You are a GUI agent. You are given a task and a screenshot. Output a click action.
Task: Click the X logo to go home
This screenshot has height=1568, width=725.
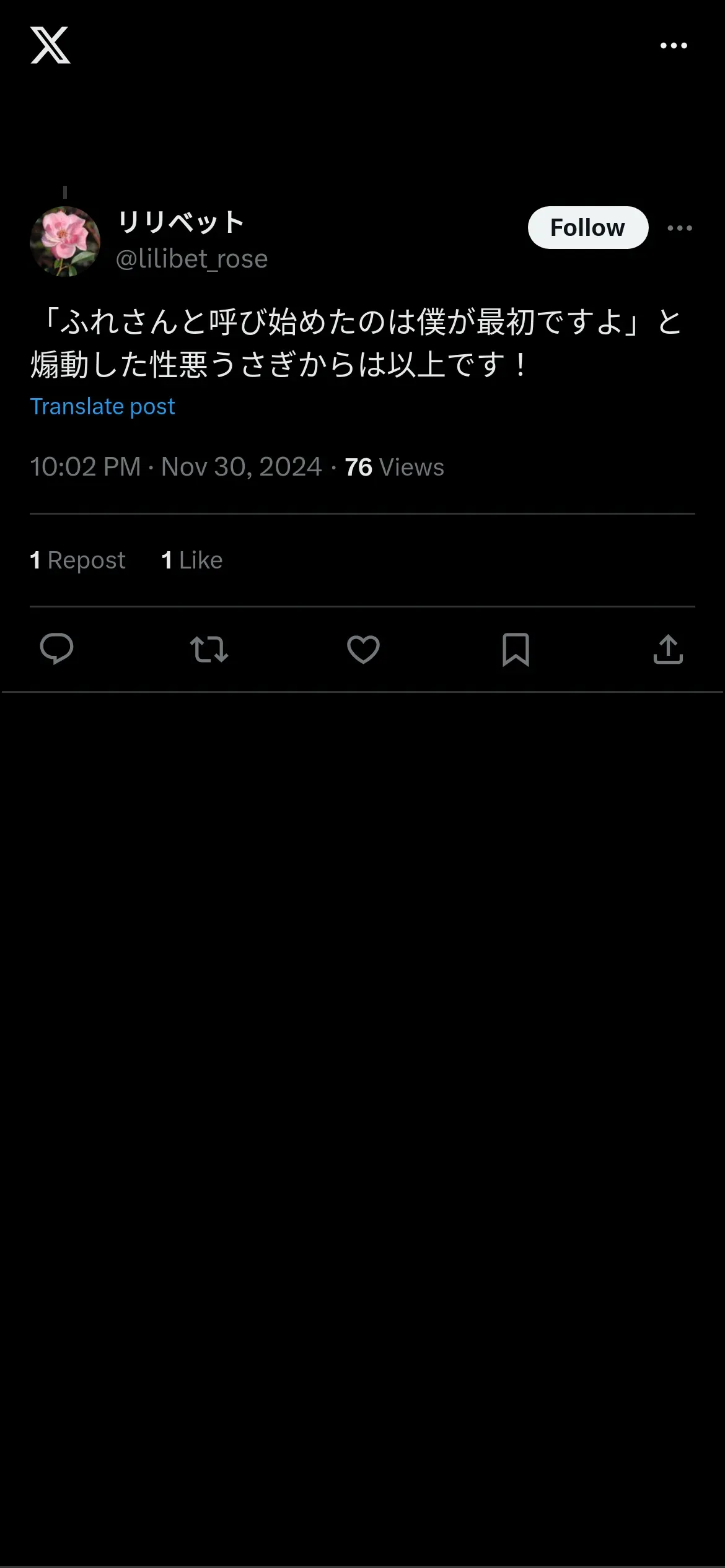(x=50, y=45)
